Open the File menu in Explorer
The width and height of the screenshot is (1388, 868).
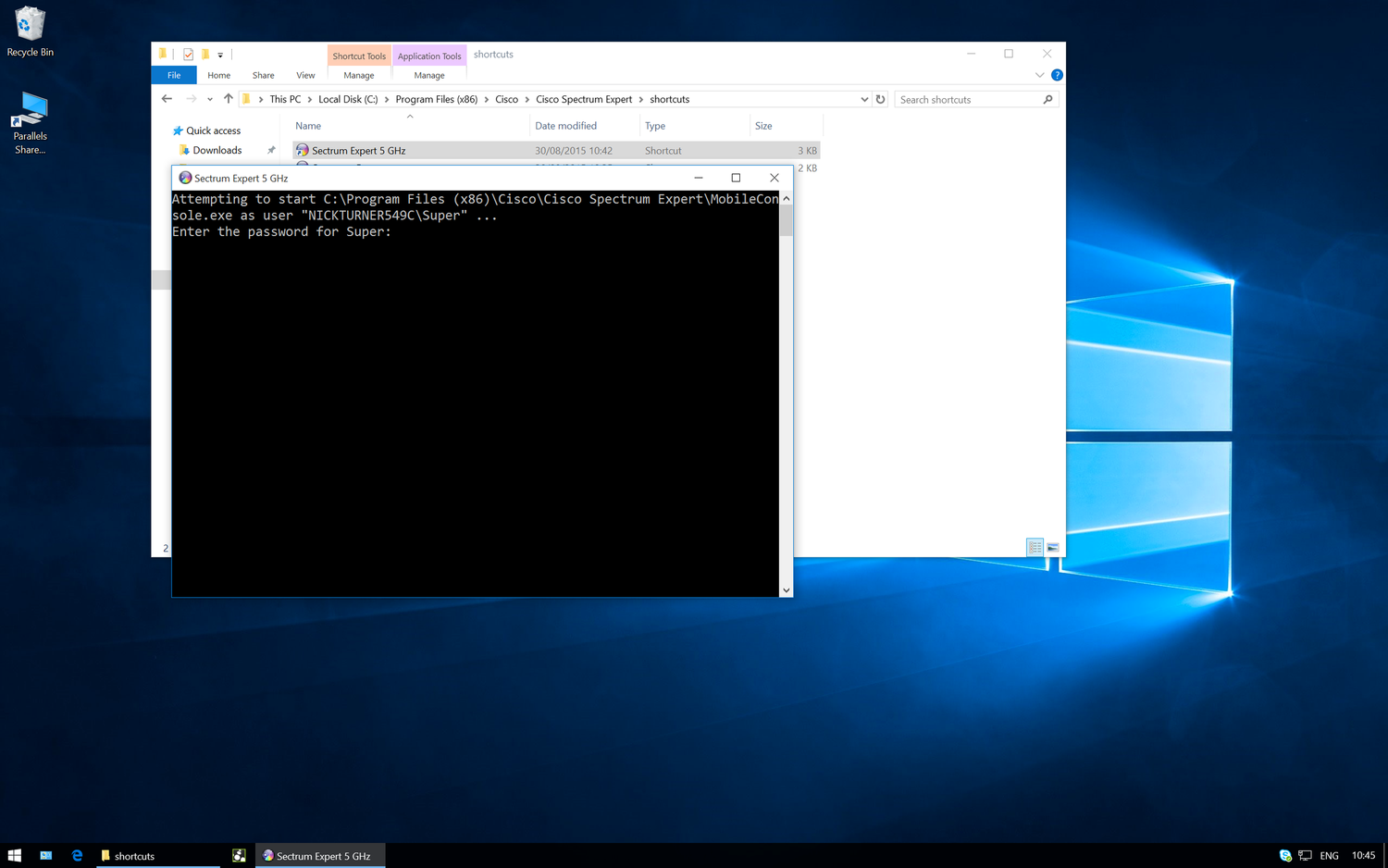tap(174, 75)
